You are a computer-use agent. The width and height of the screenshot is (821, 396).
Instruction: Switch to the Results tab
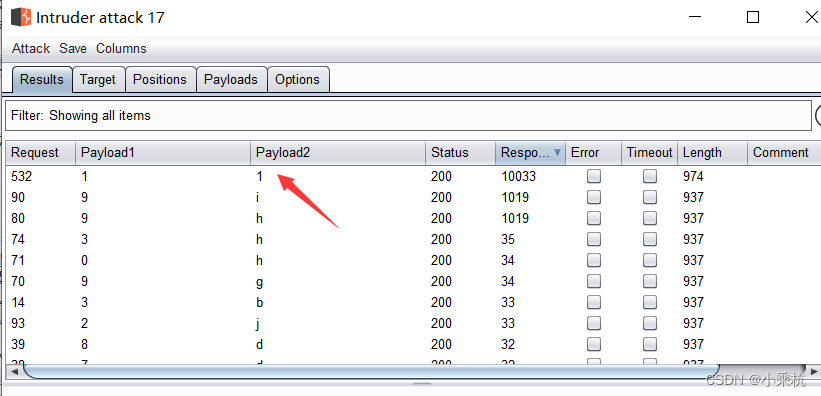pyautogui.click(x=42, y=80)
